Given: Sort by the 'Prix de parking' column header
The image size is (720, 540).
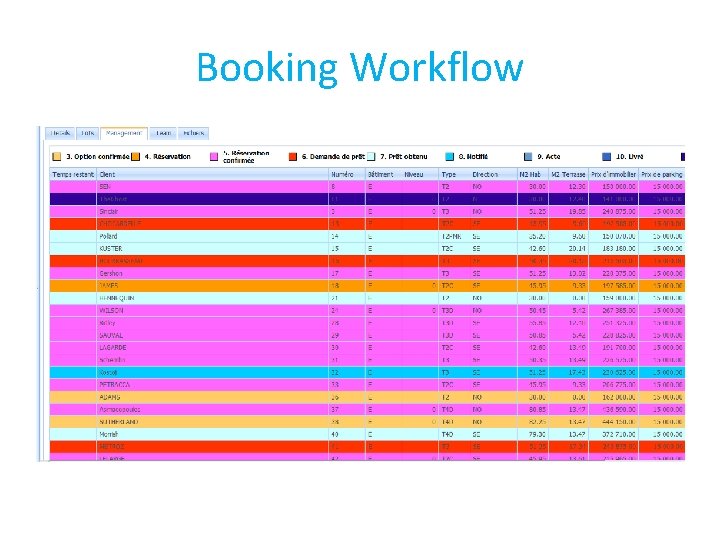Looking at the screenshot, I should tap(662, 174).
